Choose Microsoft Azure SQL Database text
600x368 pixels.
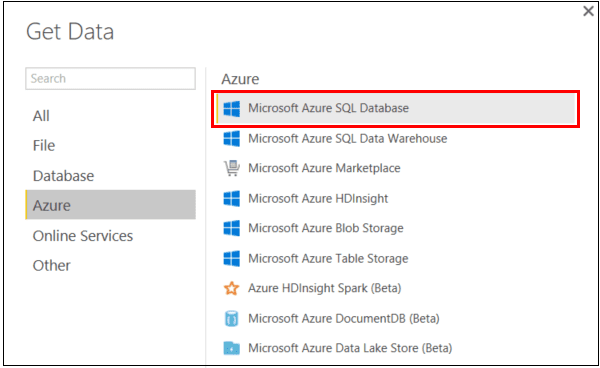pyautogui.click(x=328, y=108)
